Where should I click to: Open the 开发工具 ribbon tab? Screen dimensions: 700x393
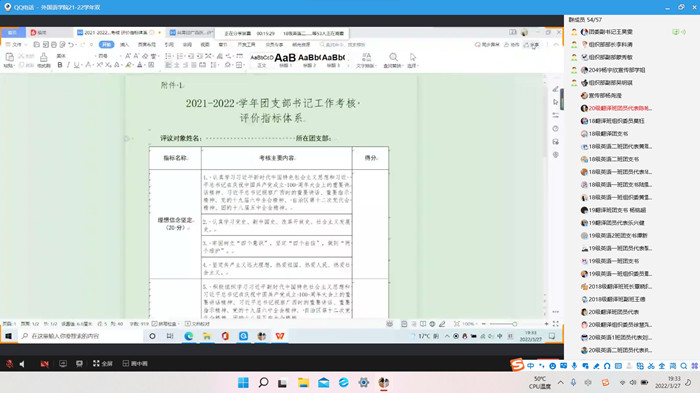click(x=246, y=45)
